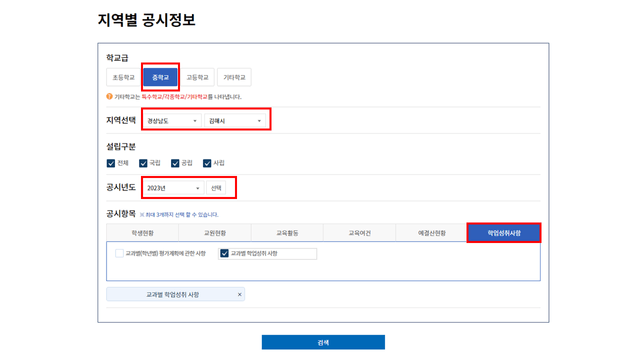Switch to the 예결산현황 tab
The height and width of the screenshot is (360, 640).
tap(431, 233)
